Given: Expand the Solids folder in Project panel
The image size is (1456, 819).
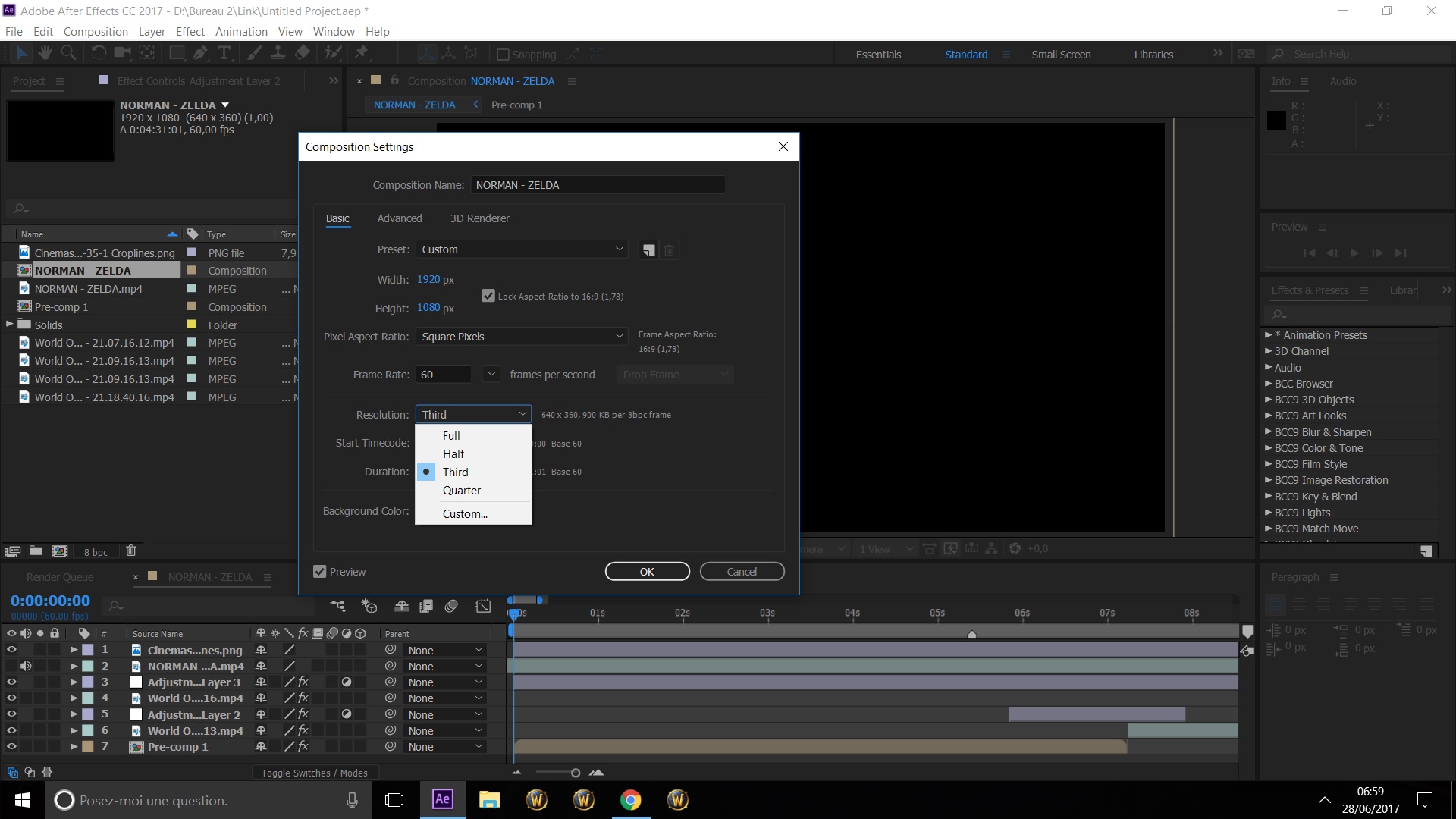Looking at the screenshot, I should point(10,325).
